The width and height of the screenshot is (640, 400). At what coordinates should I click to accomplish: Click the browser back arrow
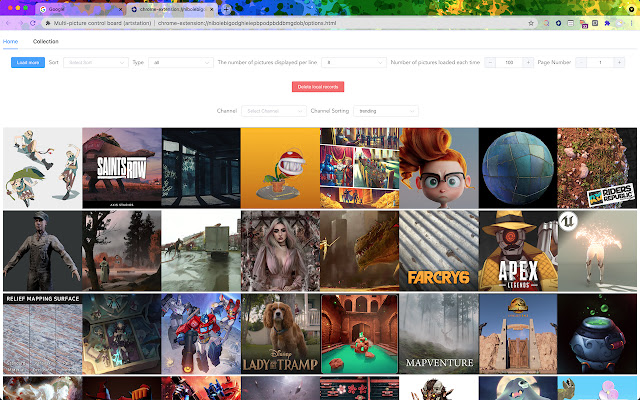[x=8, y=23]
